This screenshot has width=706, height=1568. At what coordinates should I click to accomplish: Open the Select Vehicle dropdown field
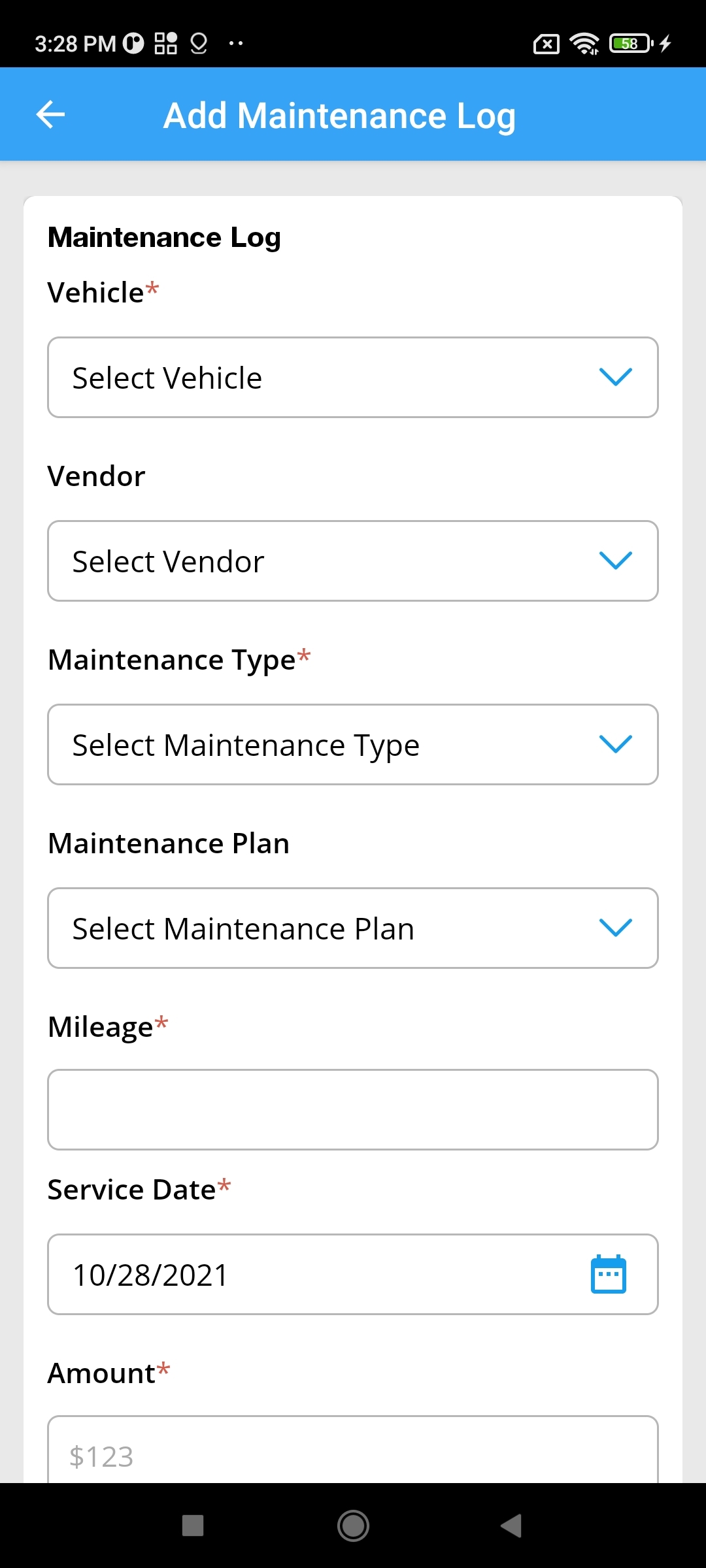coord(353,378)
